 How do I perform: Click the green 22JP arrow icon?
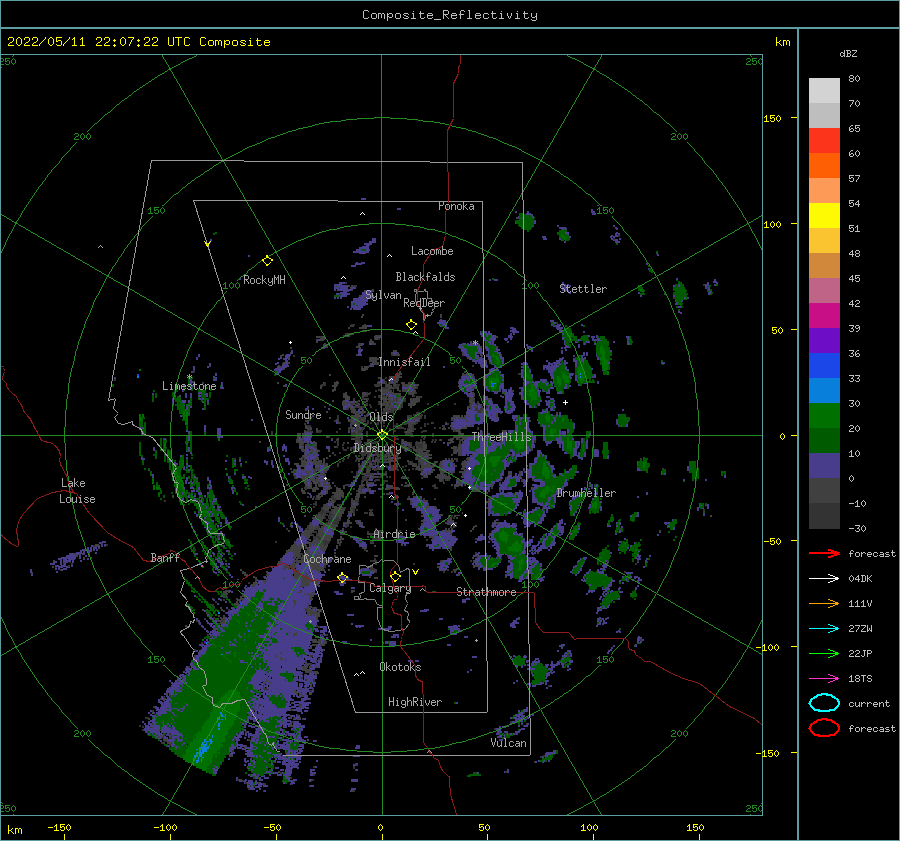pos(824,653)
